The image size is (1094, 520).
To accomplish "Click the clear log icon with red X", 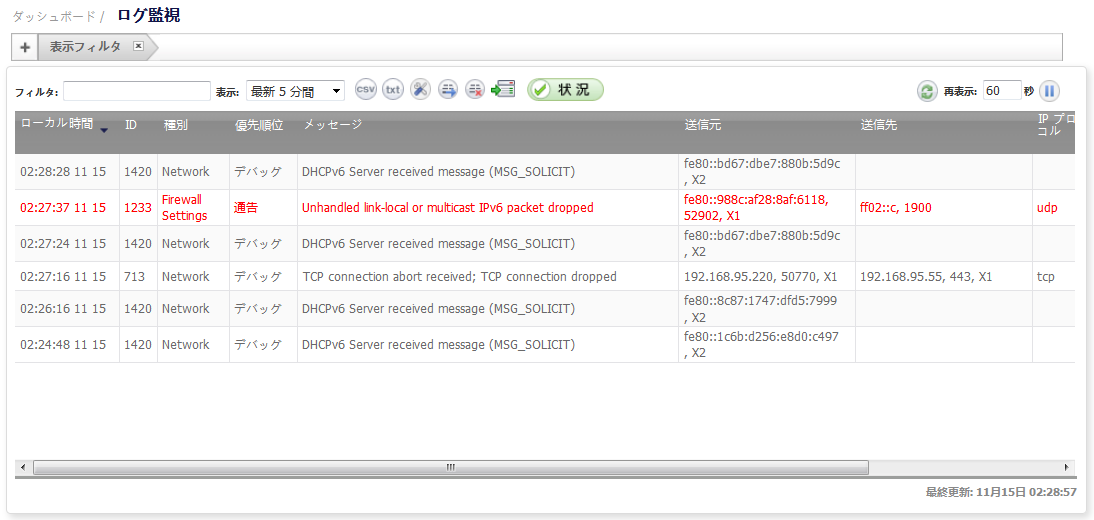I will click(x=475, y=90).
